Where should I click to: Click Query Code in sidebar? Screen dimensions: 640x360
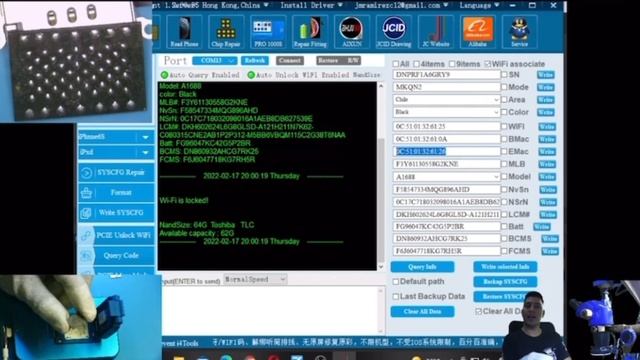[116, 256]
